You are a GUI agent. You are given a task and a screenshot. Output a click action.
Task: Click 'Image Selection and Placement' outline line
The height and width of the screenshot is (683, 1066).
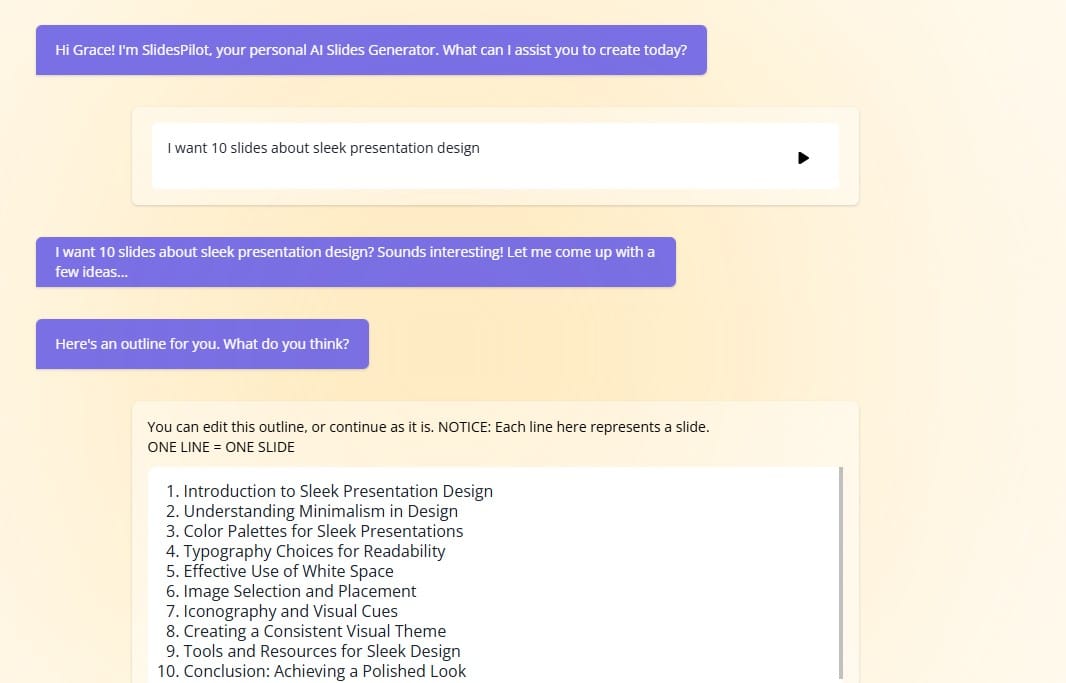point(299,591)
